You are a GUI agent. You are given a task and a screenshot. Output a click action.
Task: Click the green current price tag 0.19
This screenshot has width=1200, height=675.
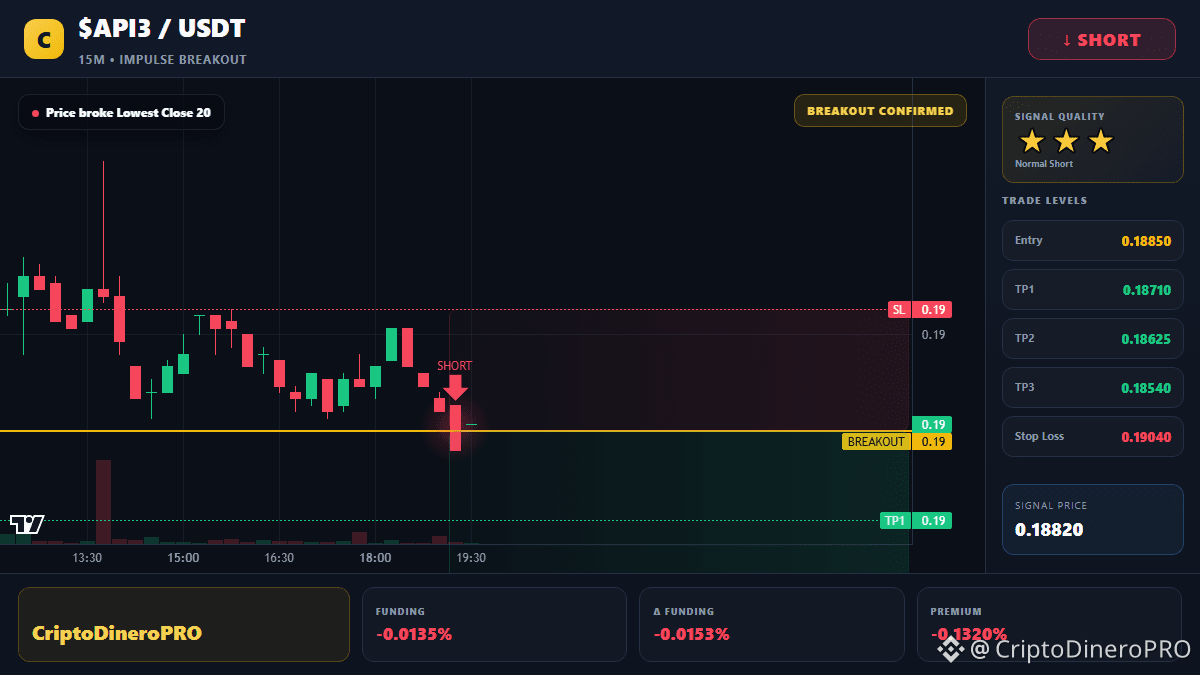pyautogui.click(x=932, y=424)
